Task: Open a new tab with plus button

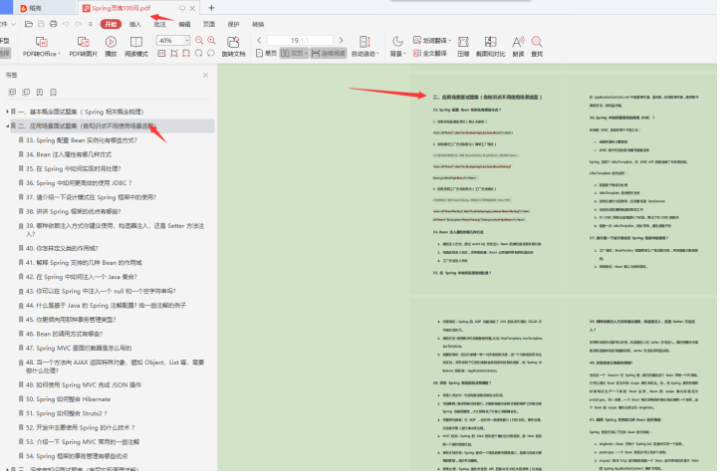Action: (x=211, y=8)
